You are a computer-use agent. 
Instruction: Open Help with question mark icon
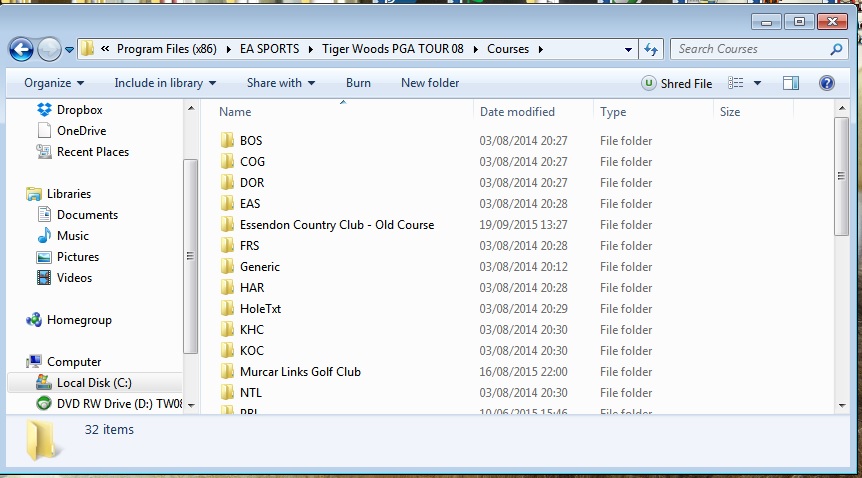[826, 83]
